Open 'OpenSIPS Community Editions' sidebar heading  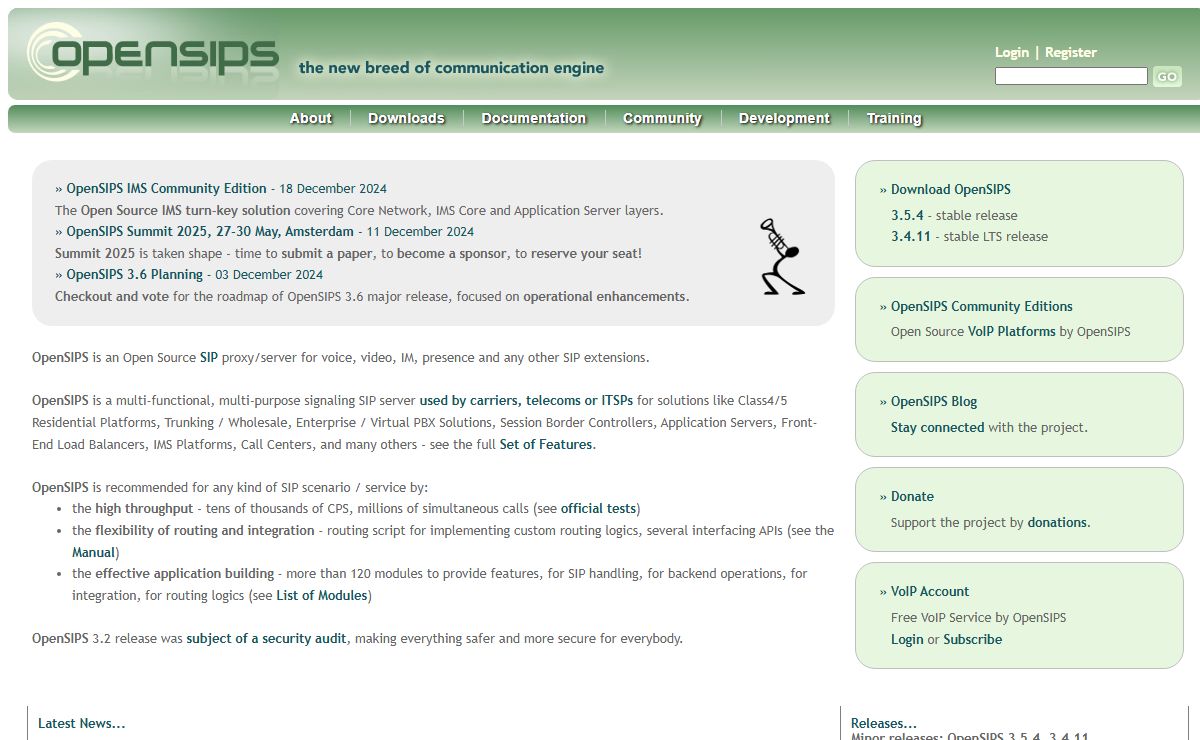[981, 306]
